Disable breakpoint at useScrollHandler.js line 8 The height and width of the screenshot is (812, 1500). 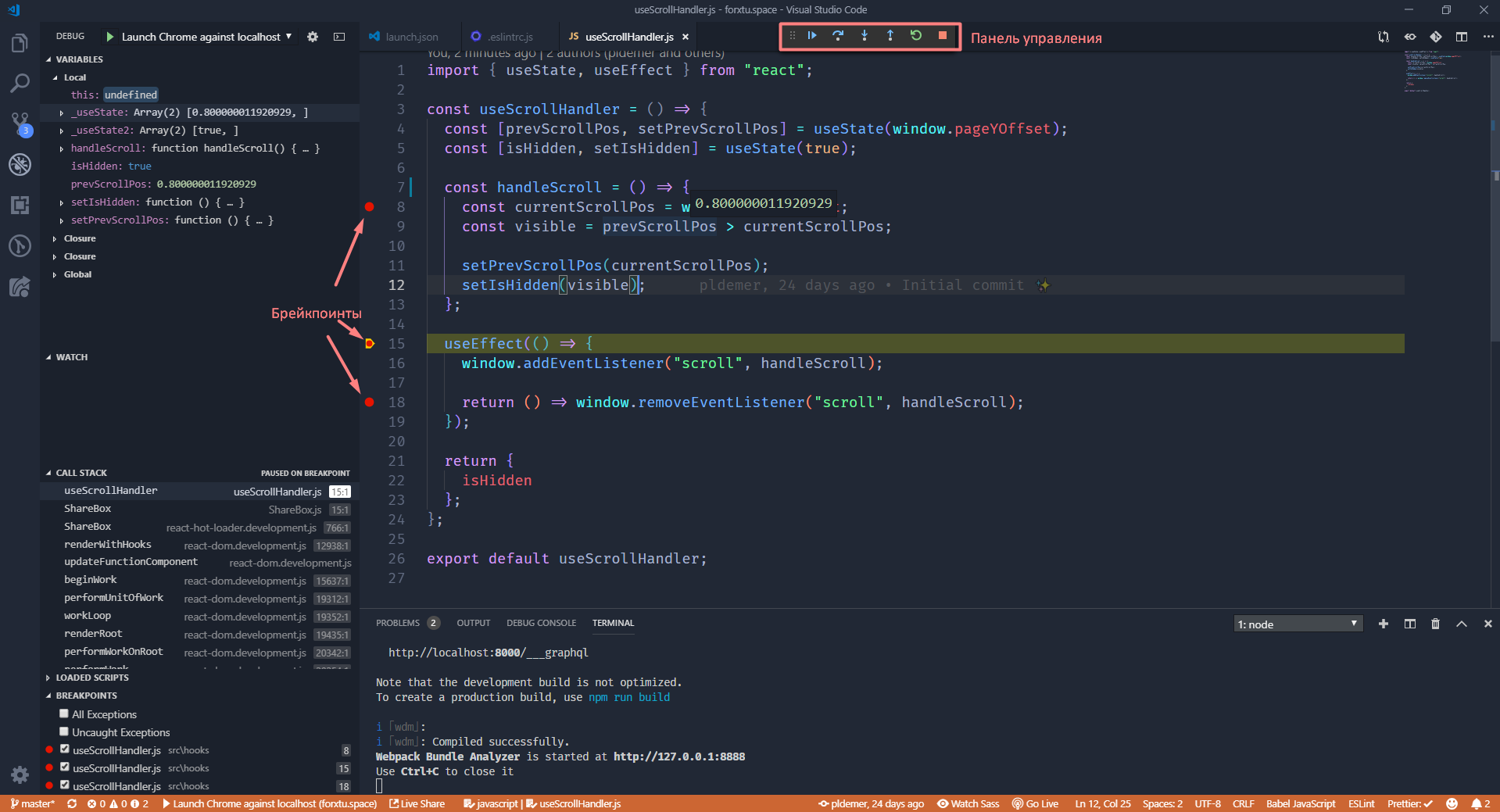[65, 749]
